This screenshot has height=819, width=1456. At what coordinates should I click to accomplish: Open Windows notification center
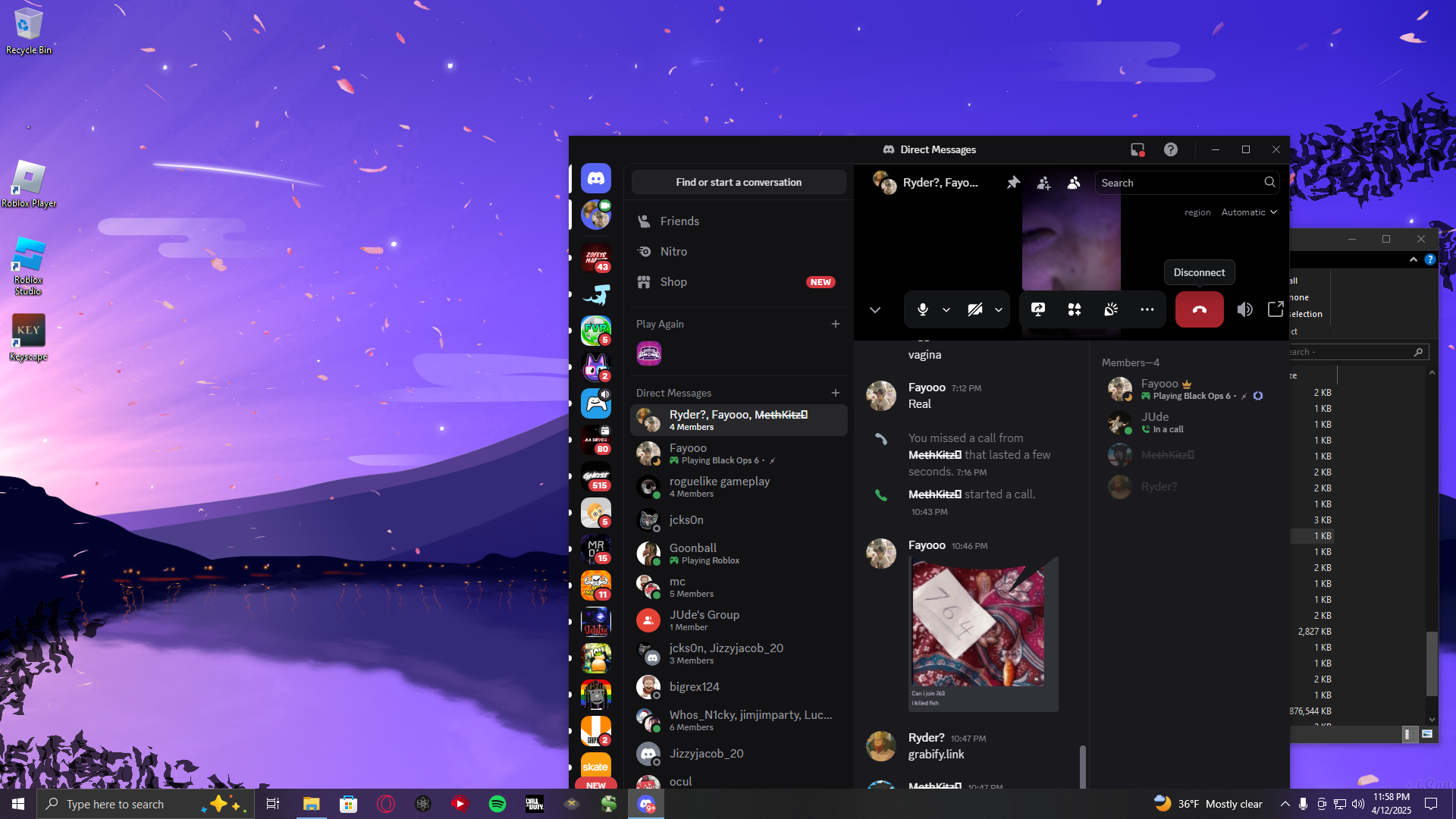(x=1431, y=804)
